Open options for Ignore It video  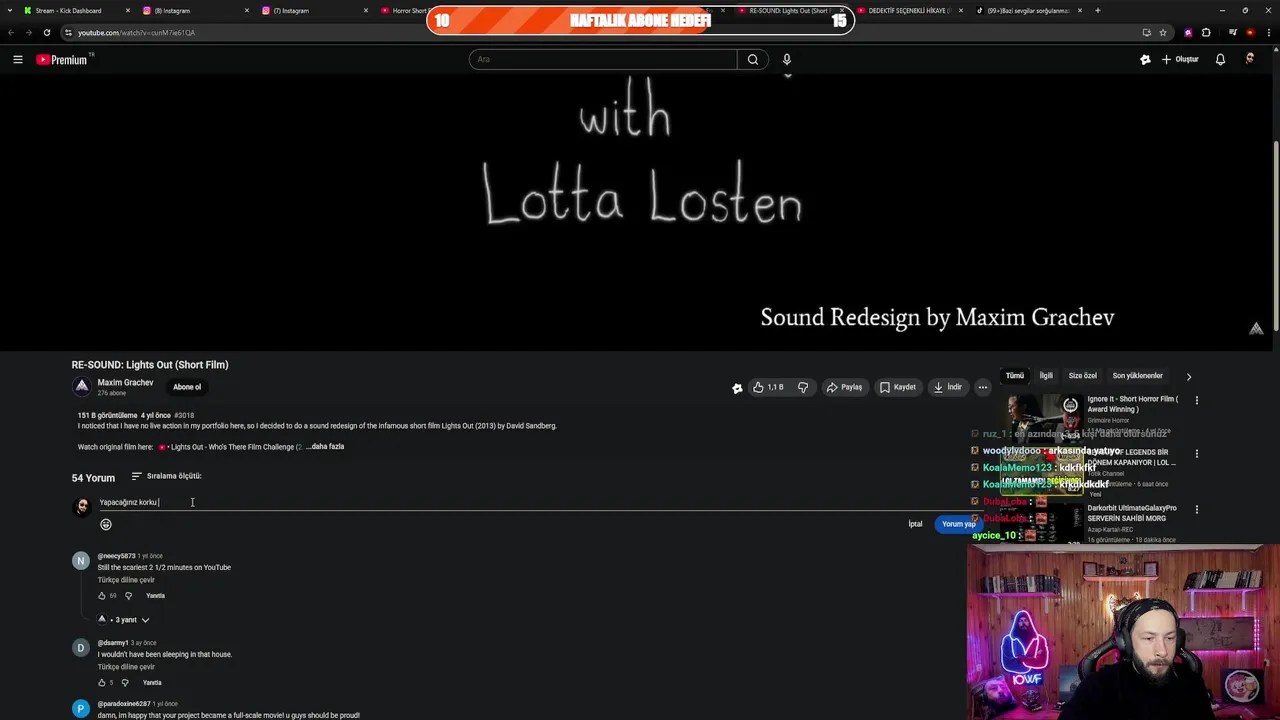[1196, 400]
